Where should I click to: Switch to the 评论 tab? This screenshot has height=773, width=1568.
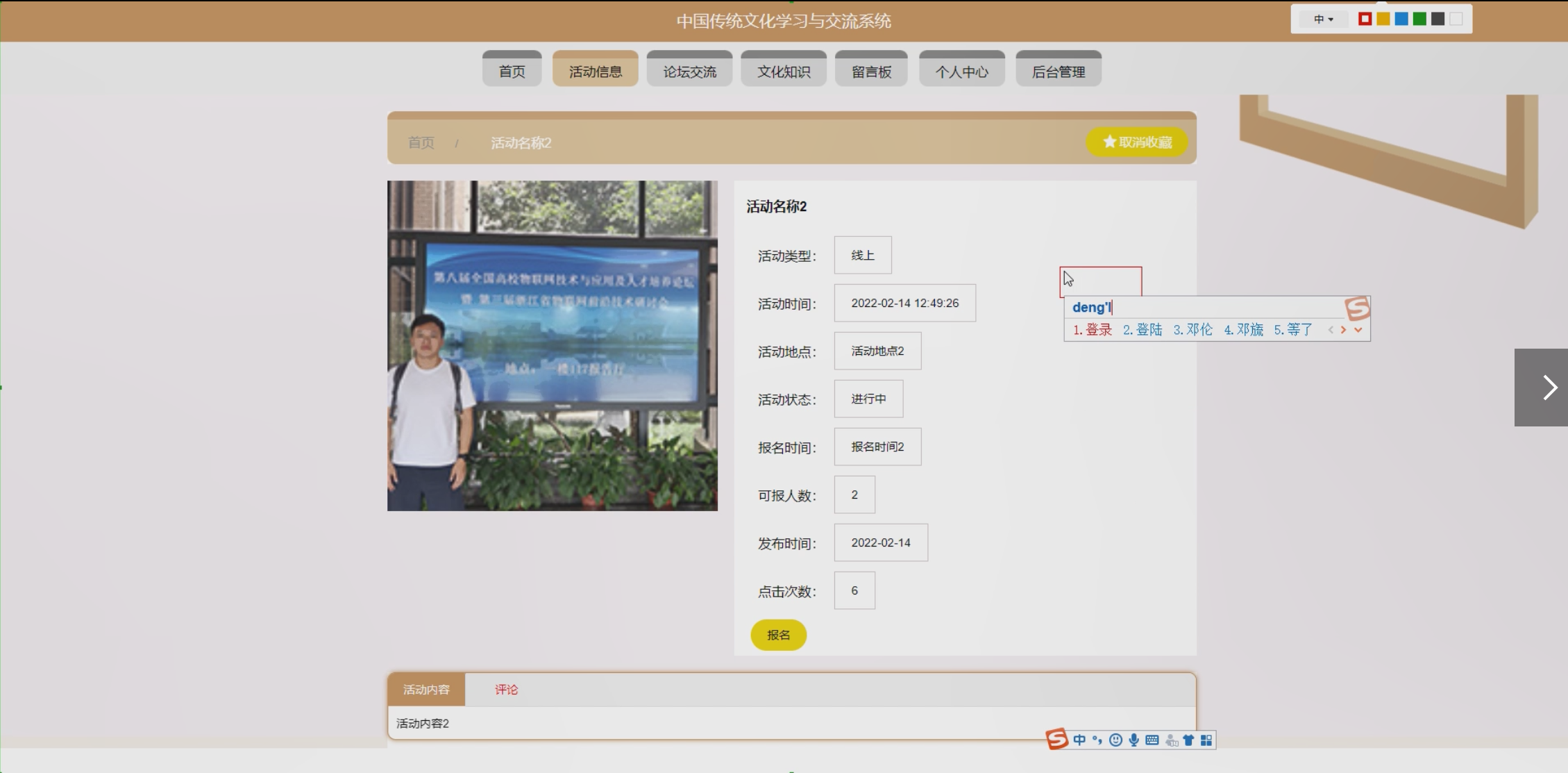pos(506,690)
